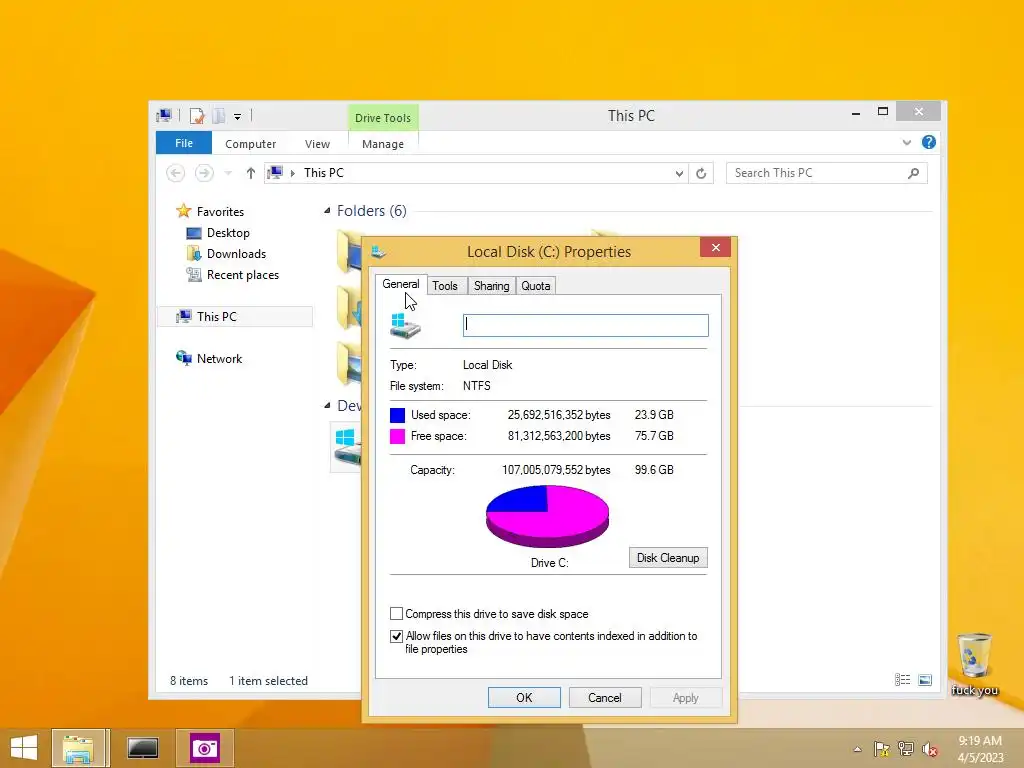This screenshot has width=1024, height=768.
Task: Open the Manage tab under Drive Tools
Action: pos(383,144)
